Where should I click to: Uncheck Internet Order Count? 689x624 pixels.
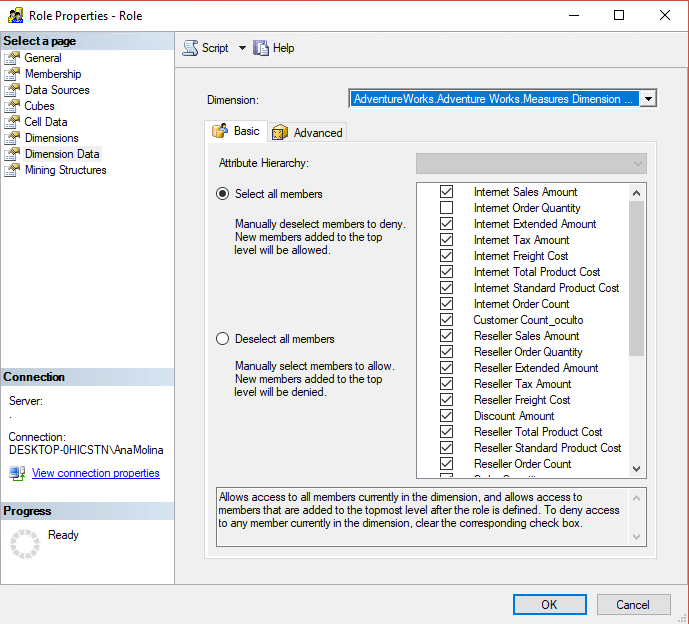[446, 304]
